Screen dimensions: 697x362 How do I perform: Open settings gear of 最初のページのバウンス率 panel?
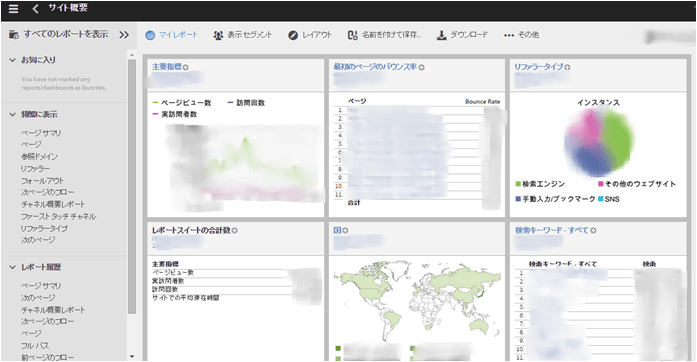(421, 67)
